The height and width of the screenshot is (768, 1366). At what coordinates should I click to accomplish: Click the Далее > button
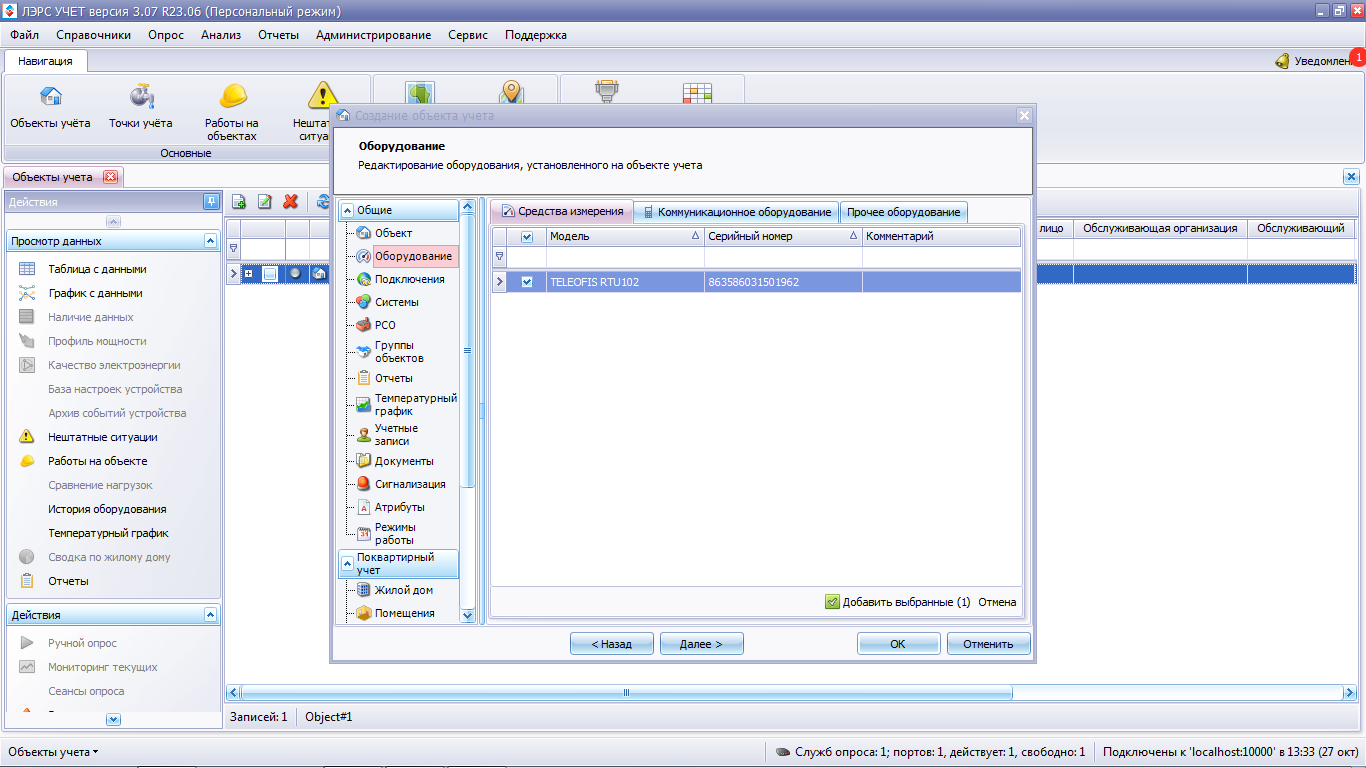pyautogui.click(x=701, y=644)
